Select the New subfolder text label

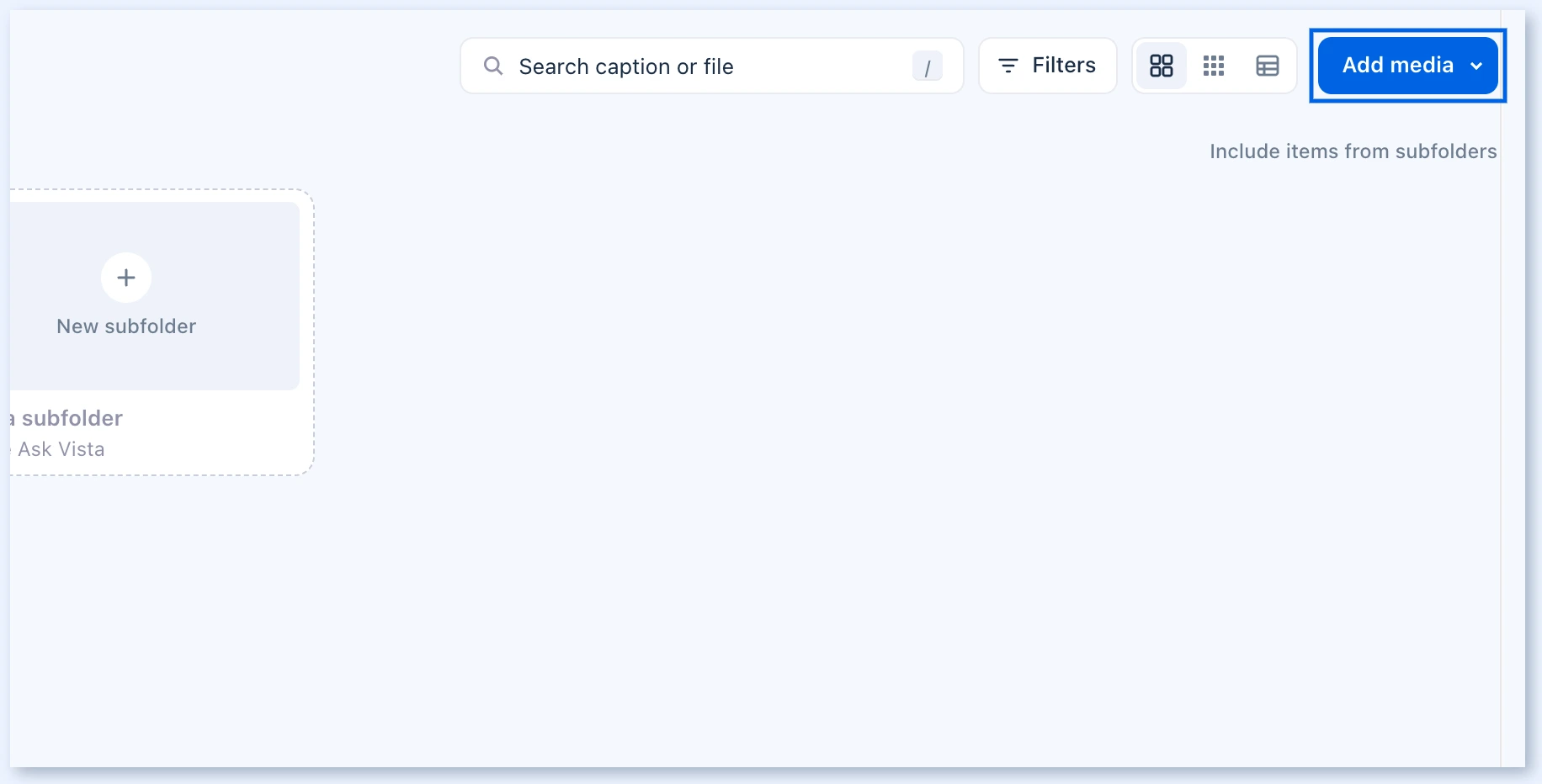126,326
